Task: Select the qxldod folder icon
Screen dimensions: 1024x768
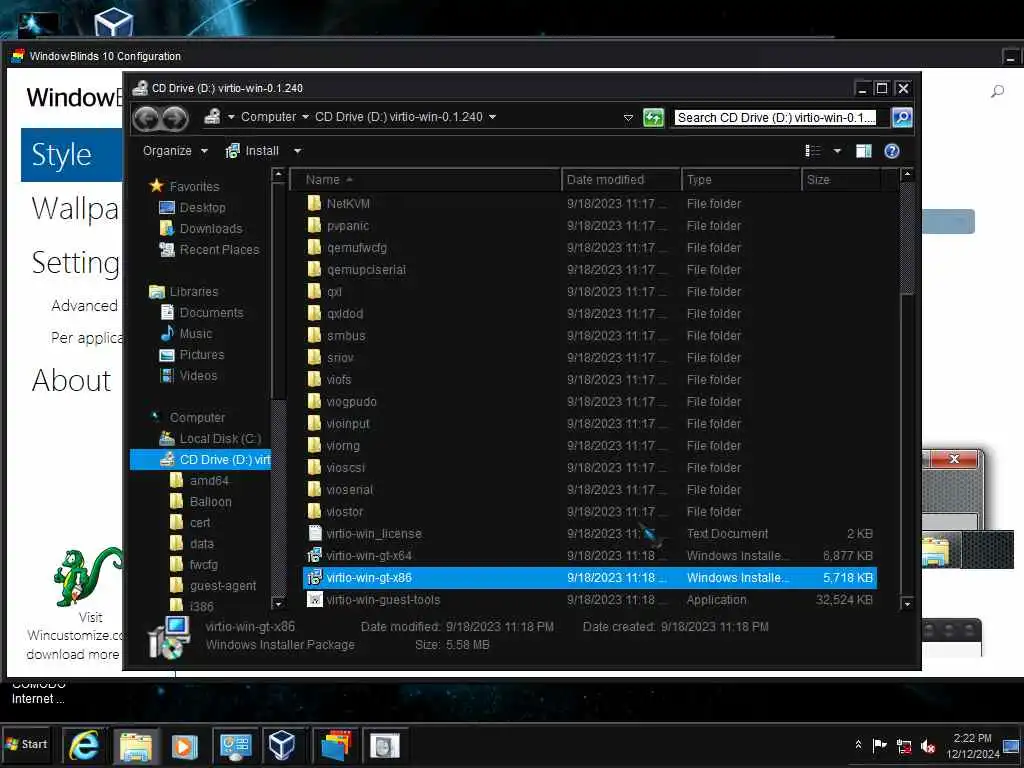Action: click(x=314, y=313)
